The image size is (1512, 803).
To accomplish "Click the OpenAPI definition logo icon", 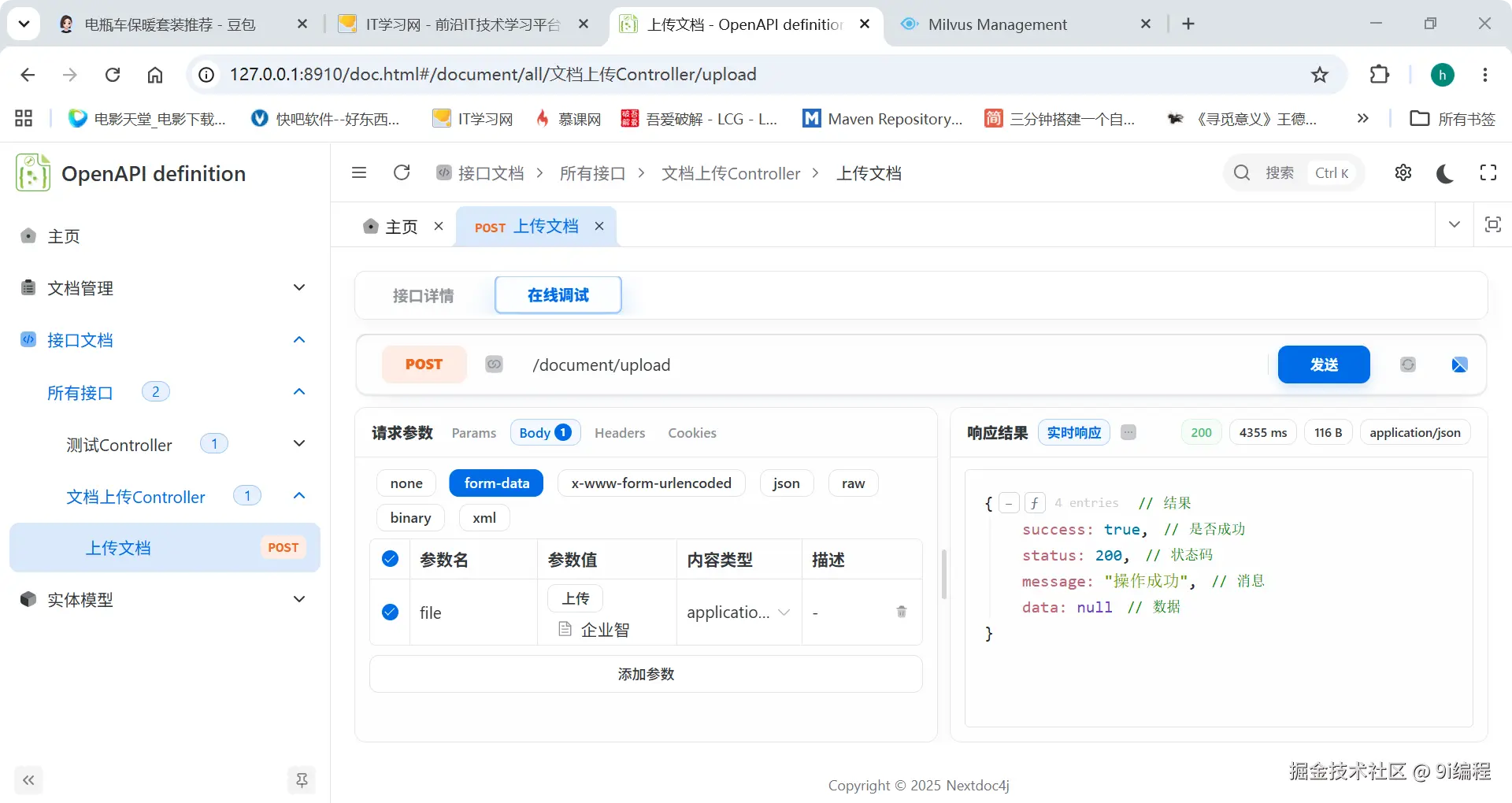I will pos(33,173).
